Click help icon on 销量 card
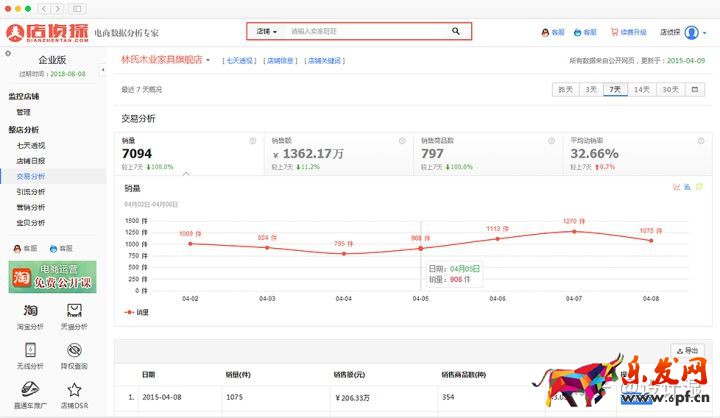Image resolution: width=720 pixels, height=418 pixels. click(x=253, y=141)
